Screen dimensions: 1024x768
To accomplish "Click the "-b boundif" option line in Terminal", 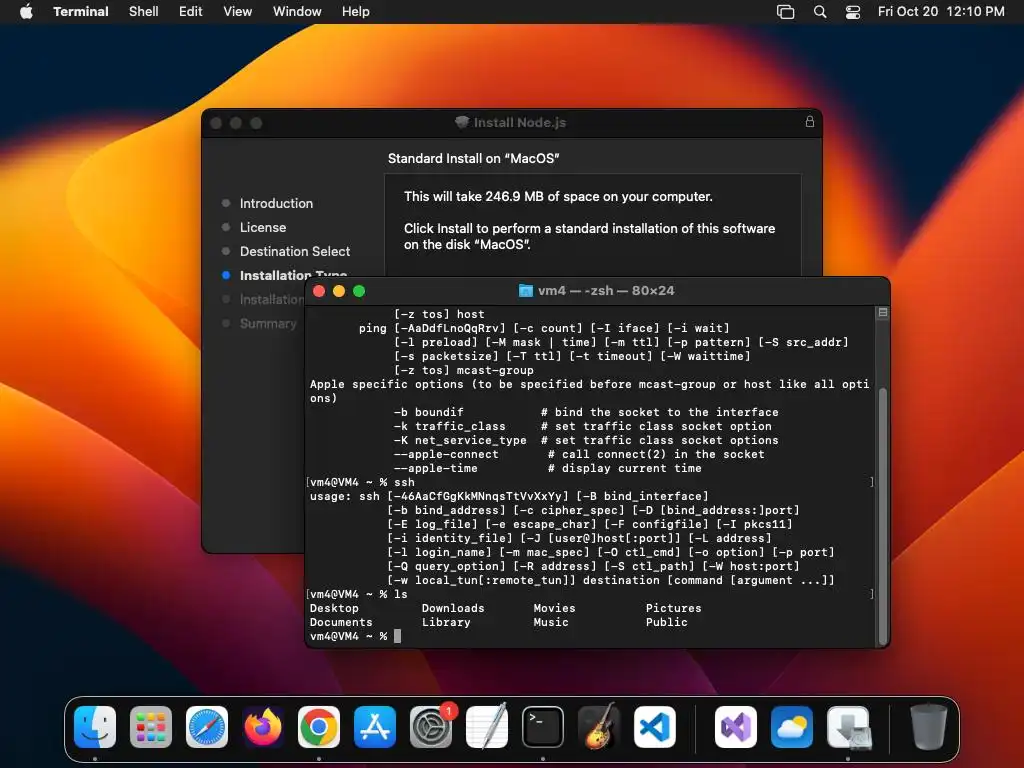I will tap(586, 412).
